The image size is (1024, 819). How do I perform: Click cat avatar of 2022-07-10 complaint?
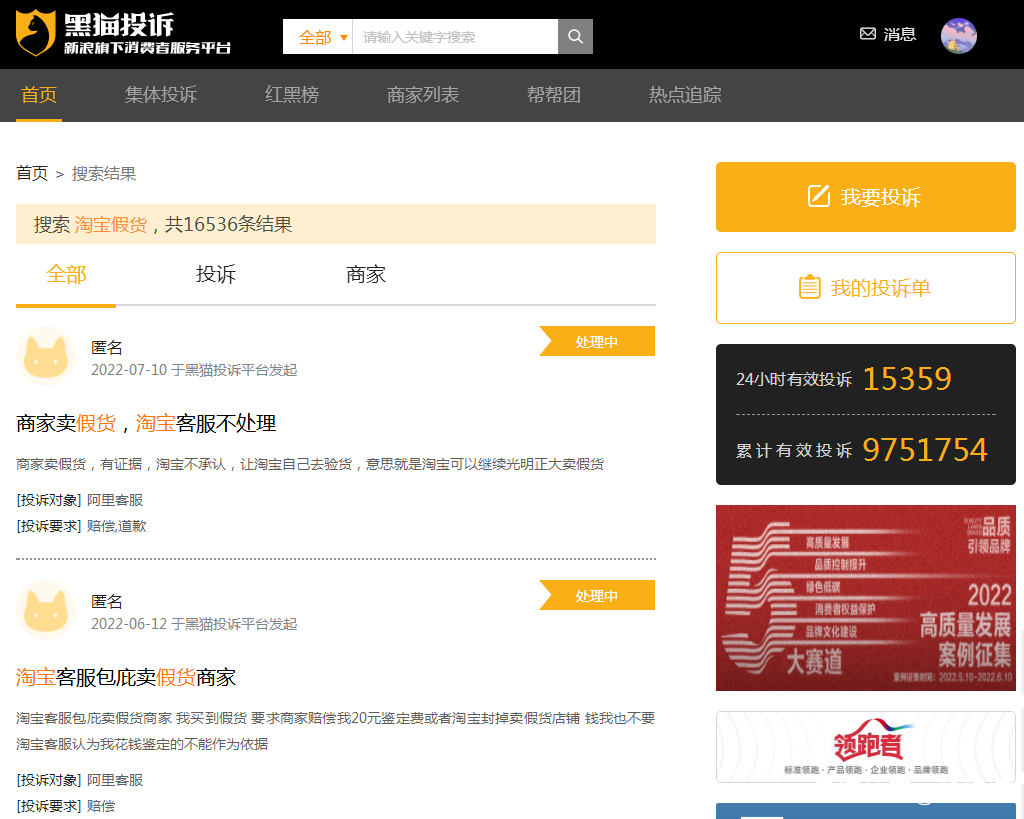(x=46, y=356)
